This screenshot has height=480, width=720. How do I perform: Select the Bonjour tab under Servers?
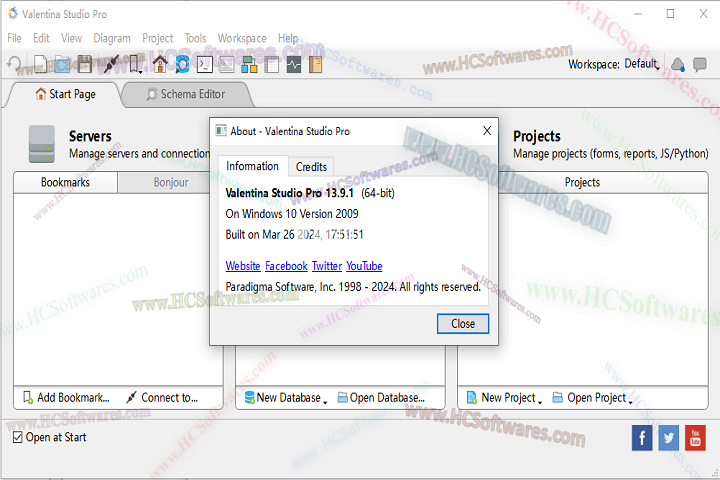(x=171, y=182)
